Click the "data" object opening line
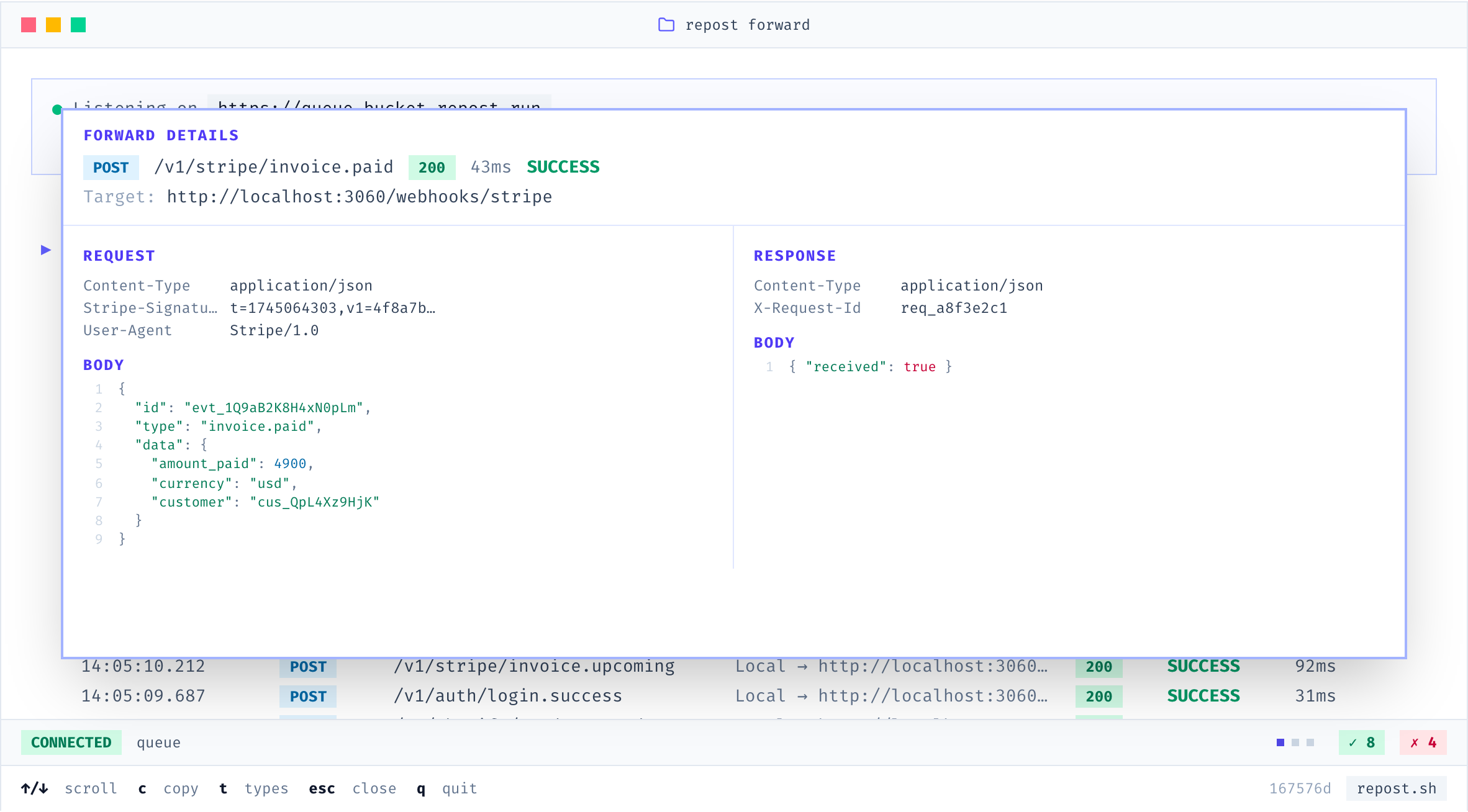The width and height of the screenshot is (1468, 812). [171, 445]
